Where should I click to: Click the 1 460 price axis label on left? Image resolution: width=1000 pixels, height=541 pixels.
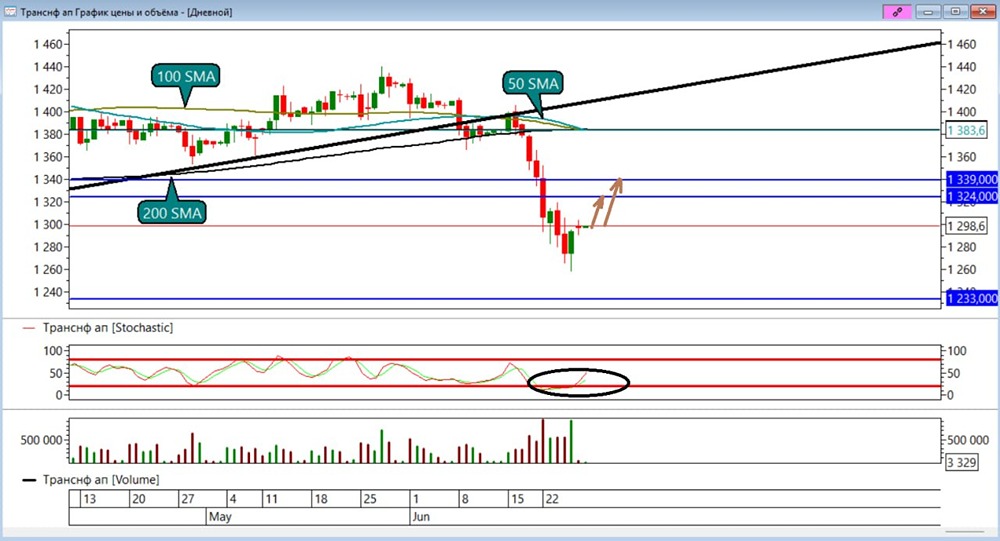[48, 44]
